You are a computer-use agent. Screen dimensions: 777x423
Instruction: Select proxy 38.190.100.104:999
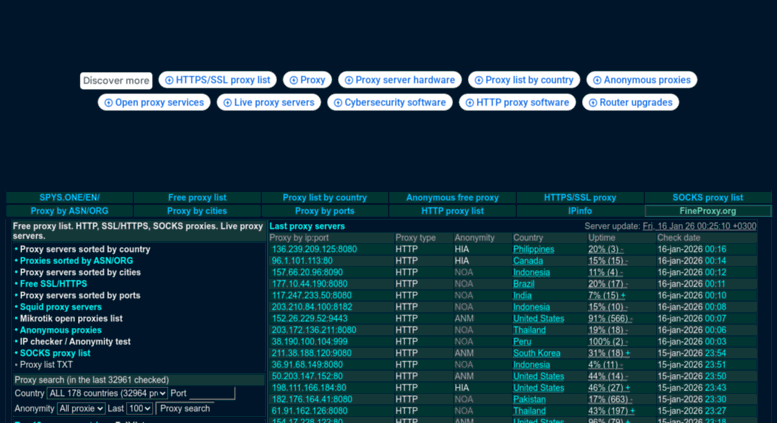click(x=309, y=342)
